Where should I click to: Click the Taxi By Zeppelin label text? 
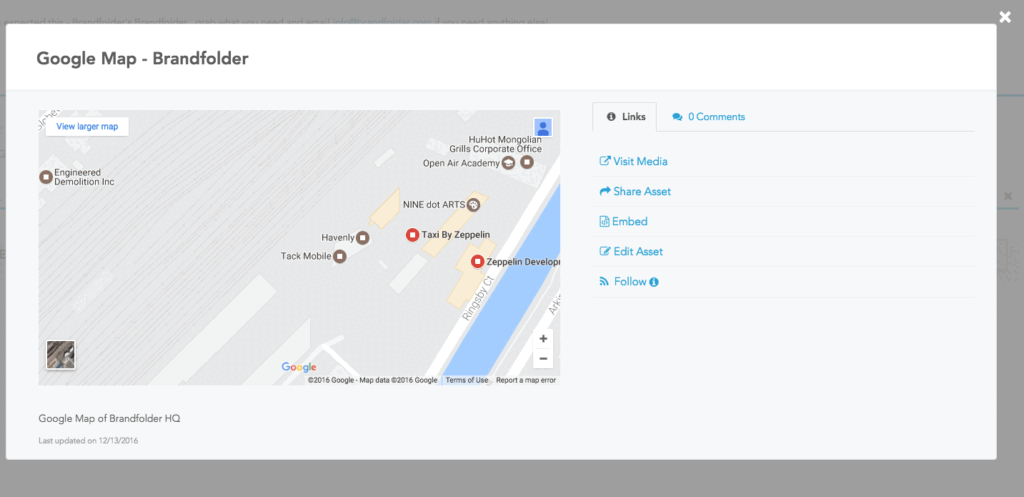coord(456,234)
